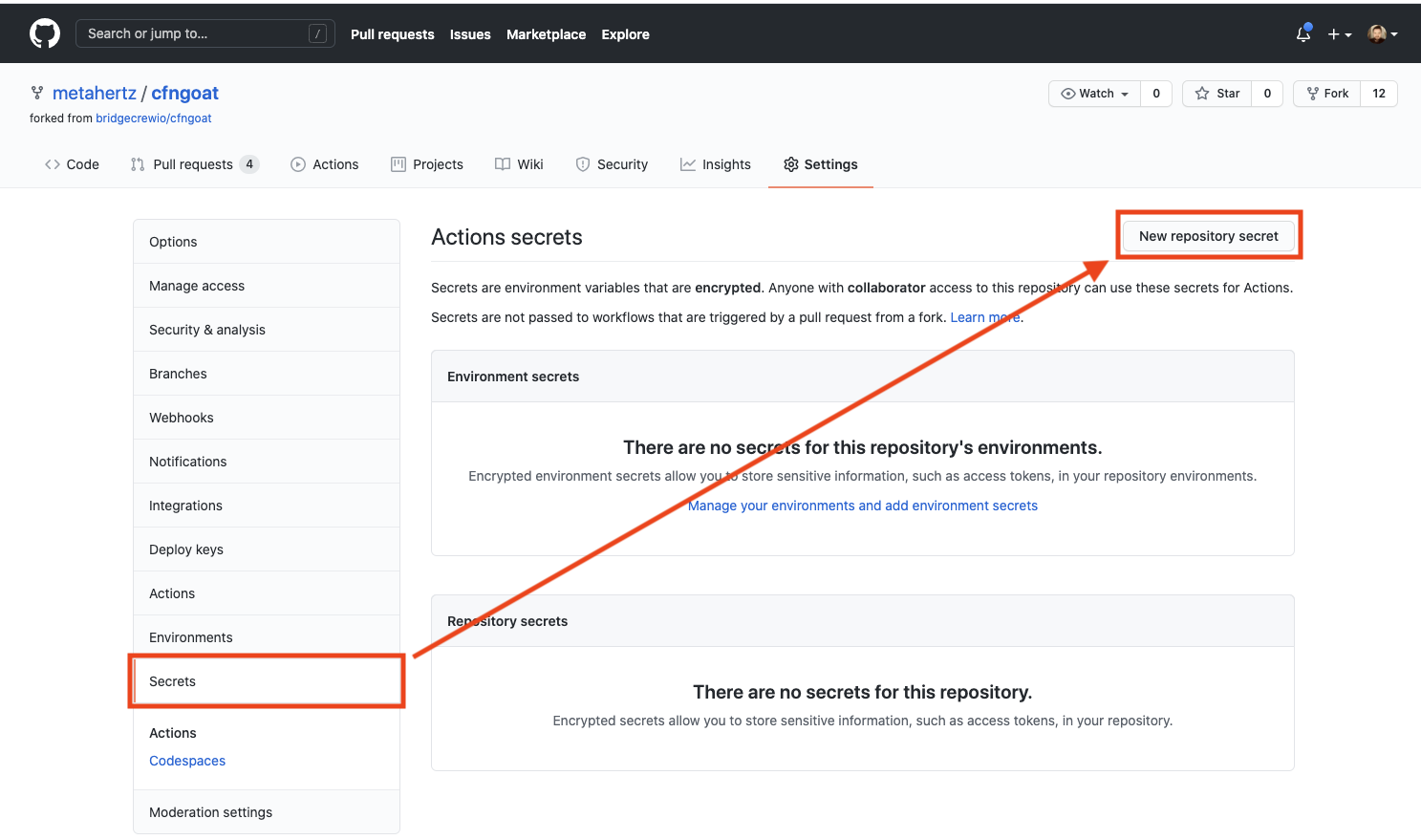The height and width of the screenshot is (840, 1421).
Task: Open Options in settings sidebar
Action: coord(267,242)
